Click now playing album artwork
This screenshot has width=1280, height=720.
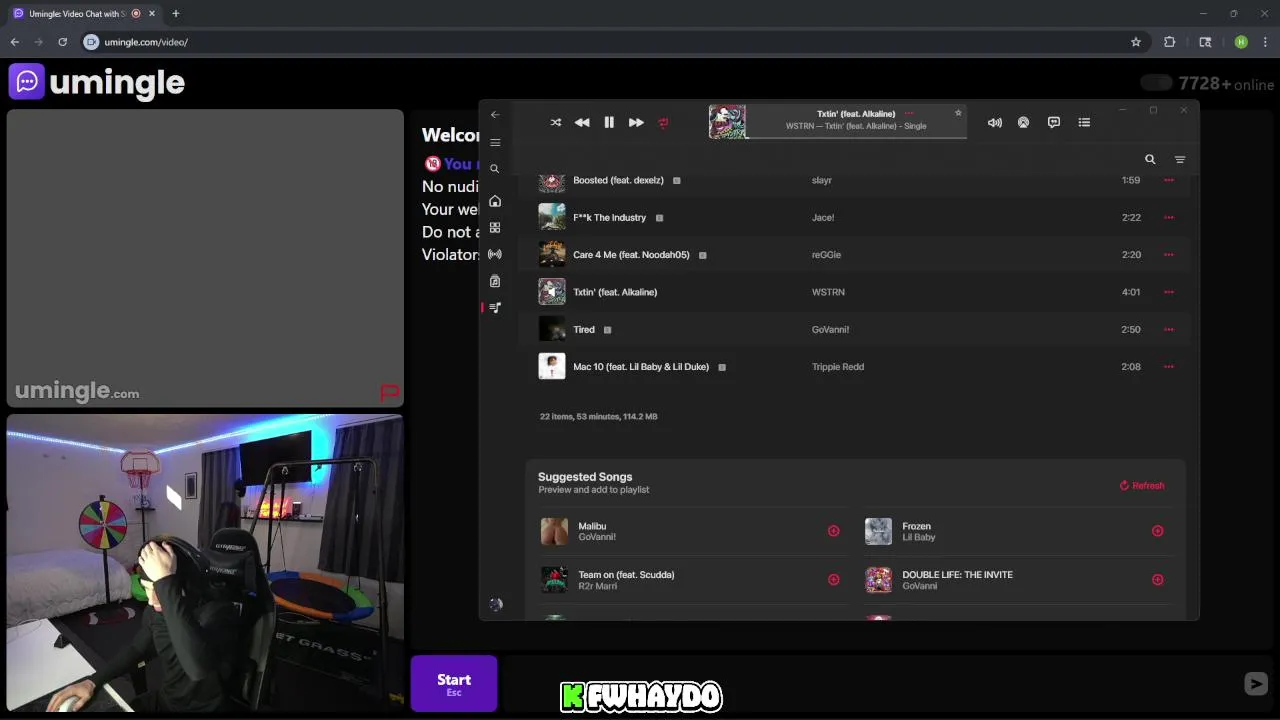tap(727, 122)
